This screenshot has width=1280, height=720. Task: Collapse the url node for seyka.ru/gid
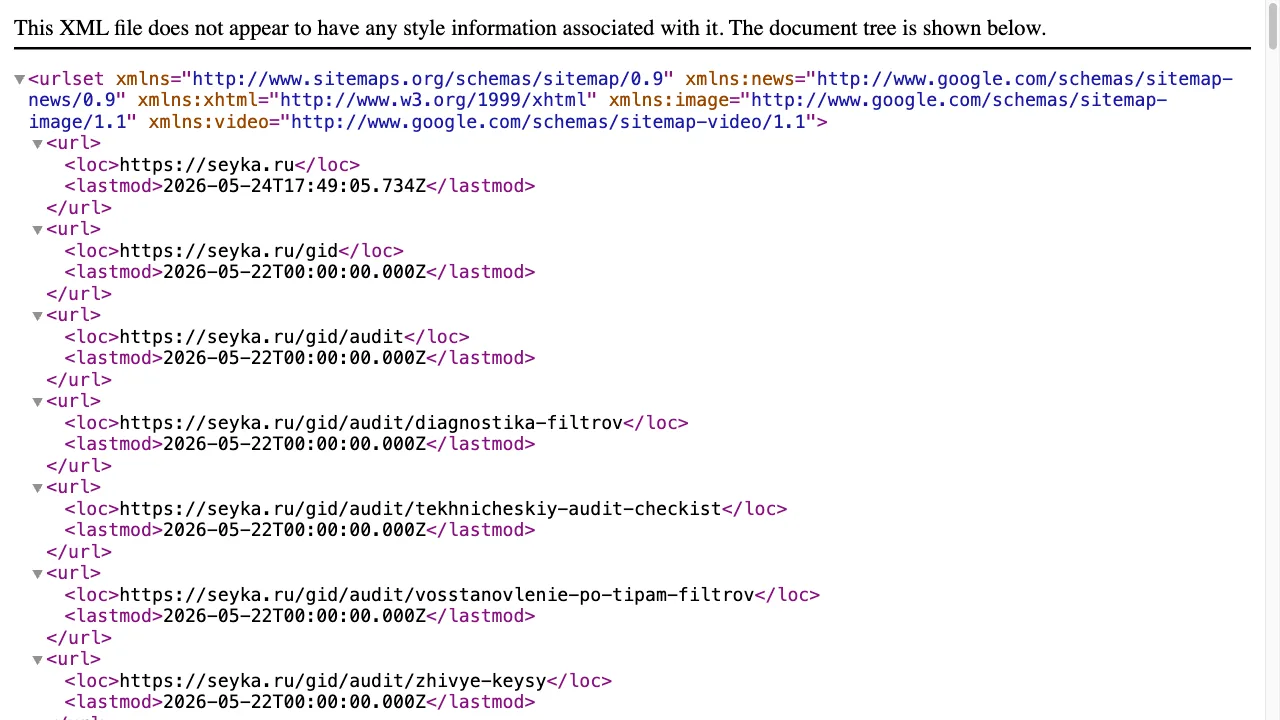pos(37,230)
